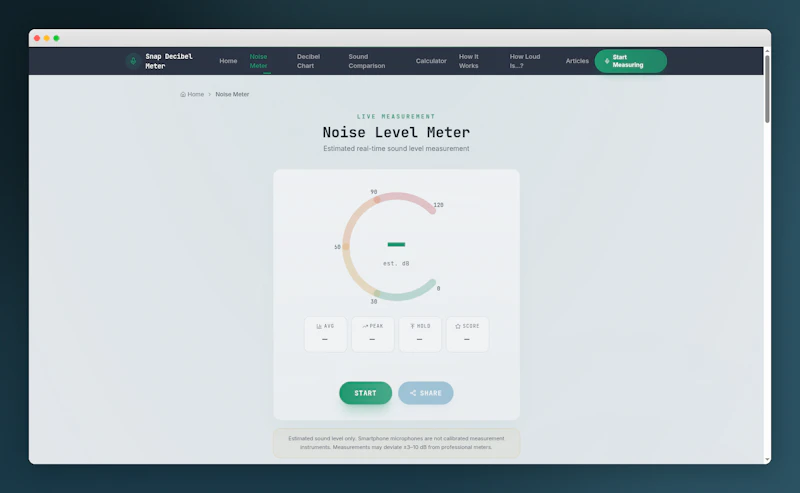Click the pin icon beside HOLD

pyautogui.click(x=412, y=326)
